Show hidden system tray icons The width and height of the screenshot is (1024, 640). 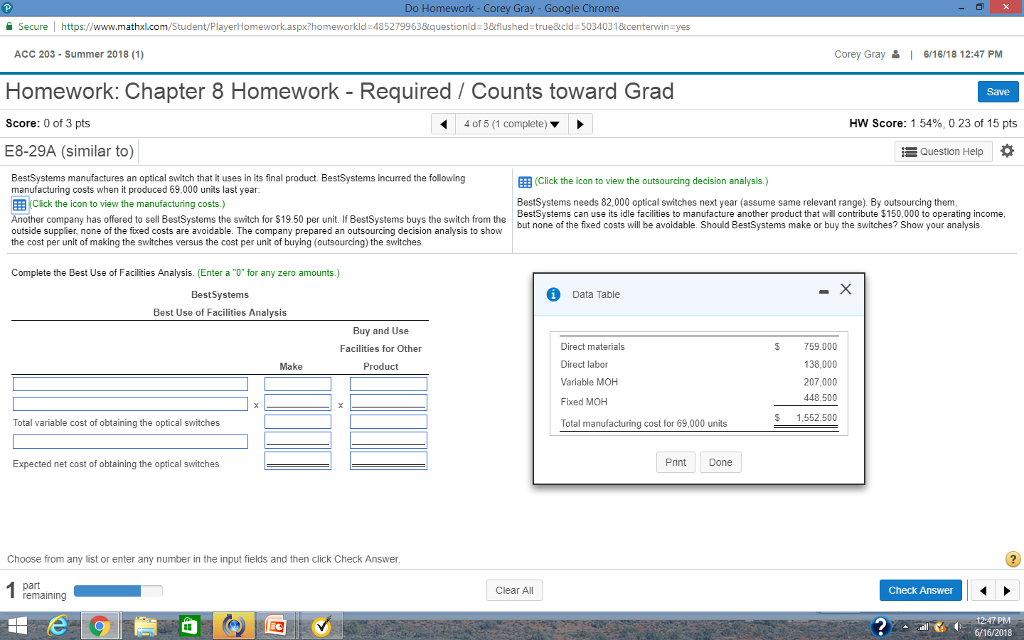click(906, 628)
